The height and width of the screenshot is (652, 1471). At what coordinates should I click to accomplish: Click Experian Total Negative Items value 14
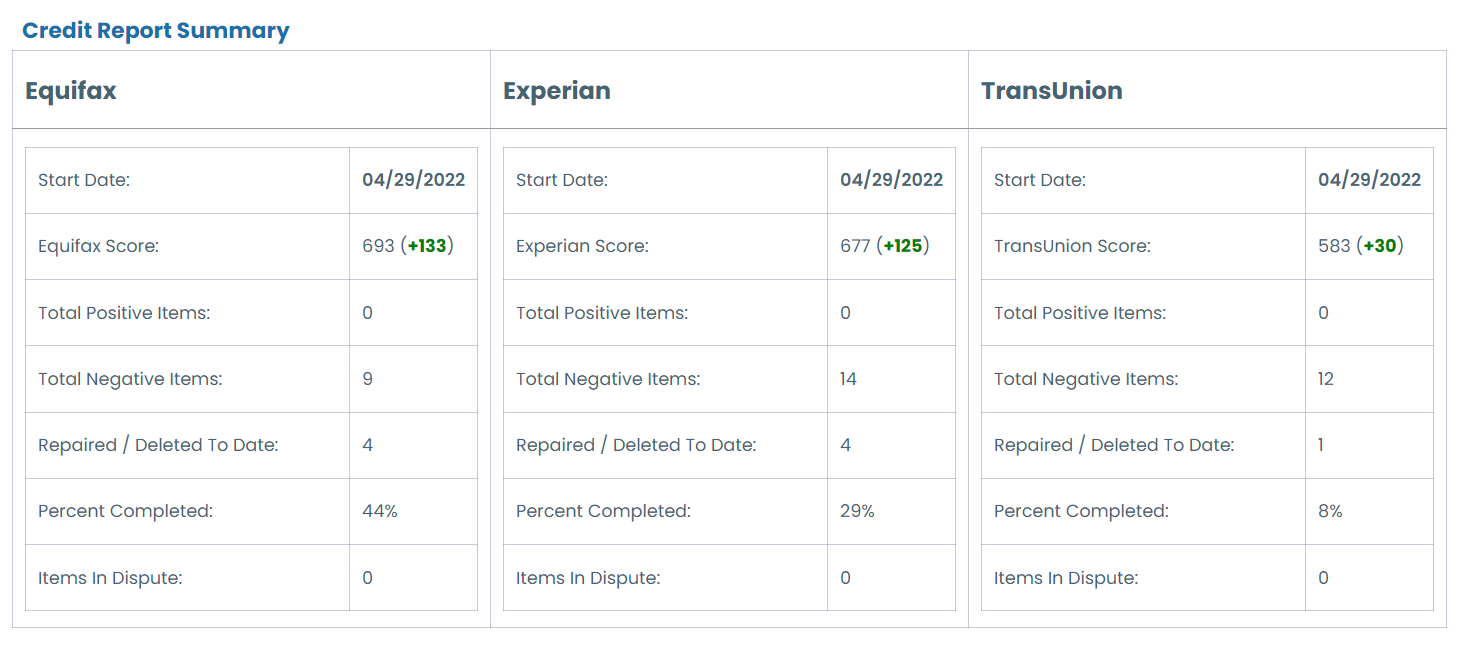(x=849, y=379)
